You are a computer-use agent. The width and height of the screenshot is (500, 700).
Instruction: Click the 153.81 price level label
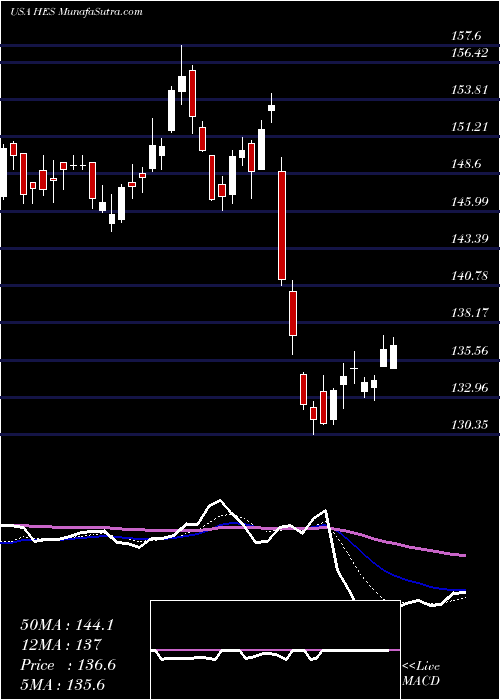click(x=471, y=90)
